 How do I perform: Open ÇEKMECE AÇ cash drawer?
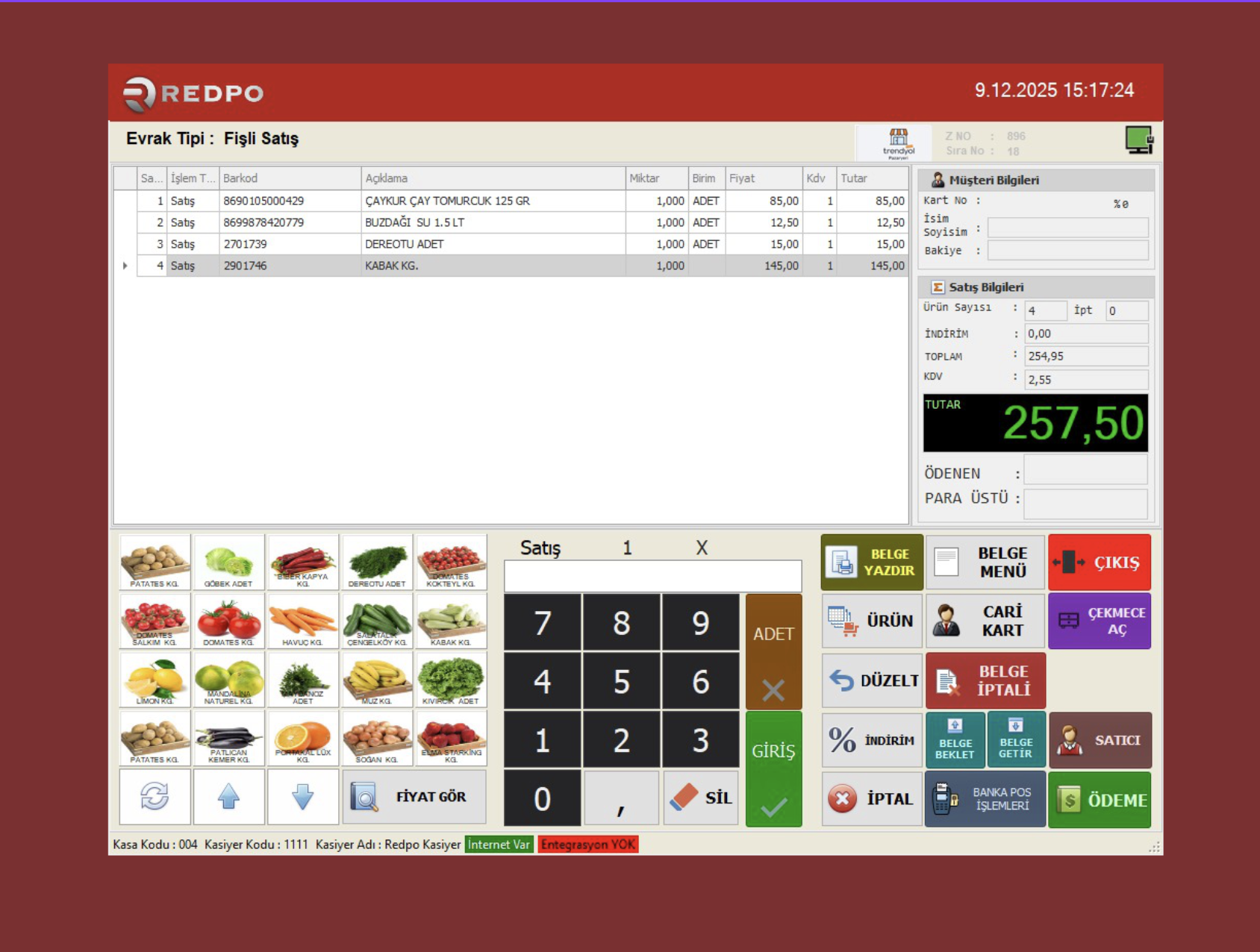[x=1099, y=621]
